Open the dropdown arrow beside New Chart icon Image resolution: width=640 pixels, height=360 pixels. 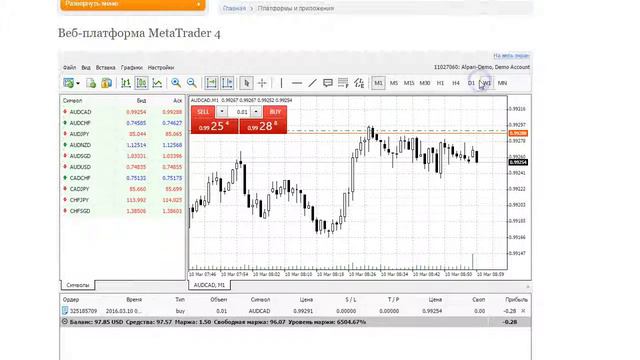[78, 84]
